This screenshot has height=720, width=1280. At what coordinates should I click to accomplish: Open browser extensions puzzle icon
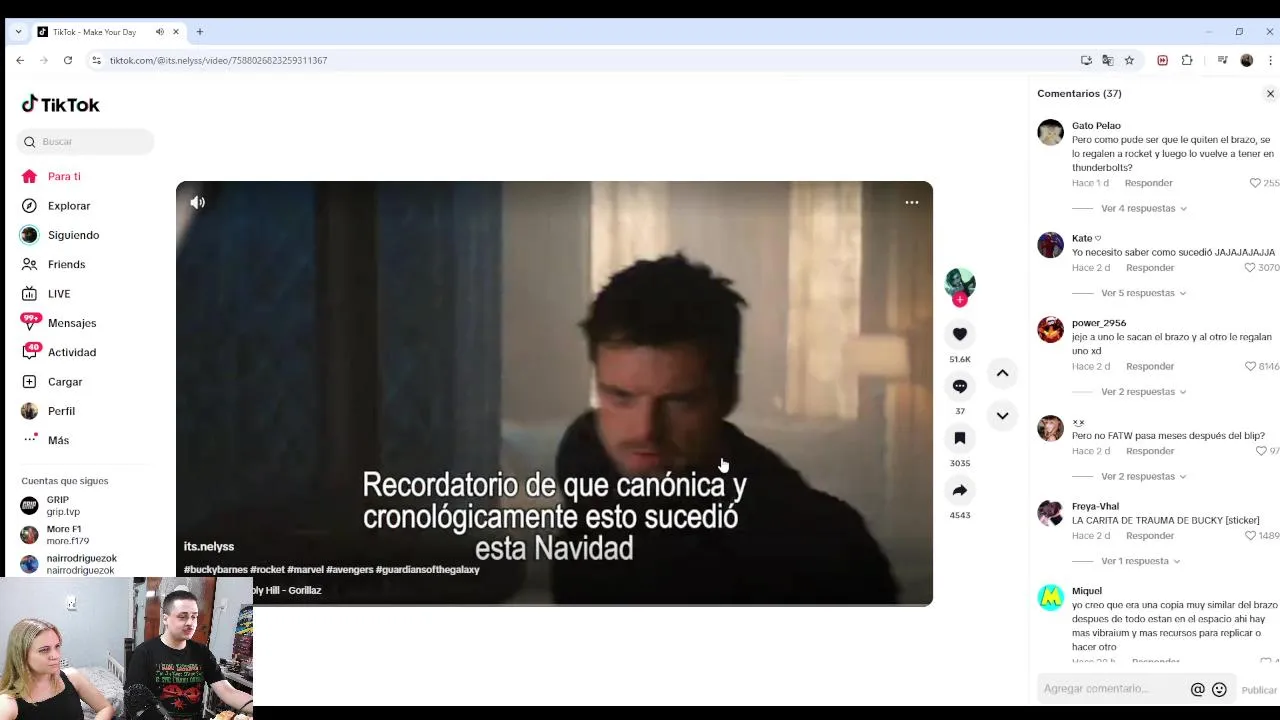click(x=1187, y=60)
